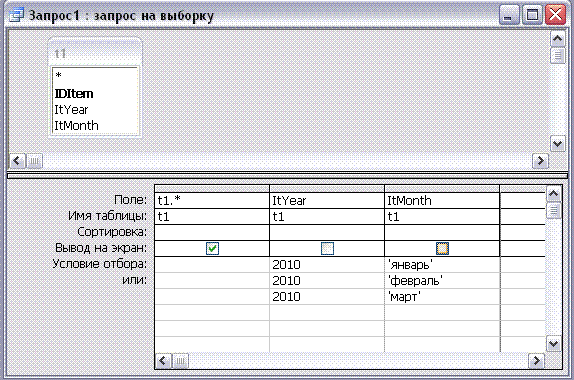
Task: Click the sort cell for t1.* column
Action: [212, 232]
